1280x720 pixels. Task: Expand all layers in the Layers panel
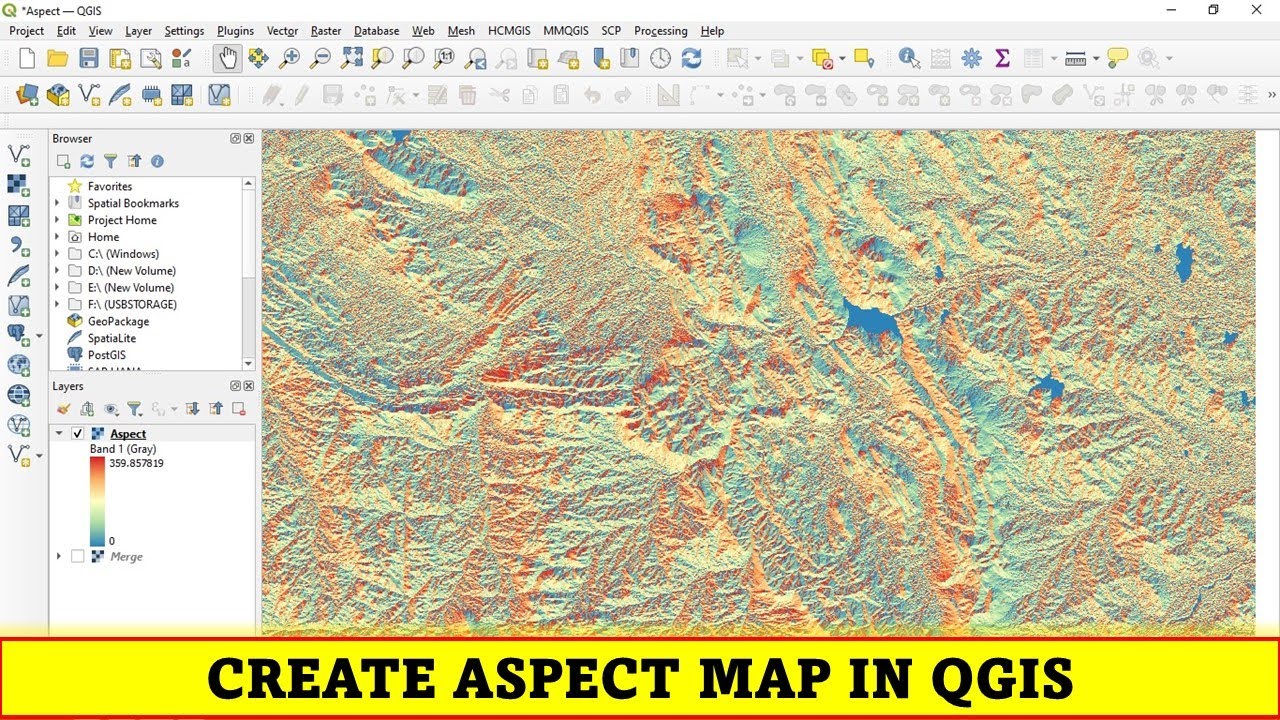[x=193, y=409]
